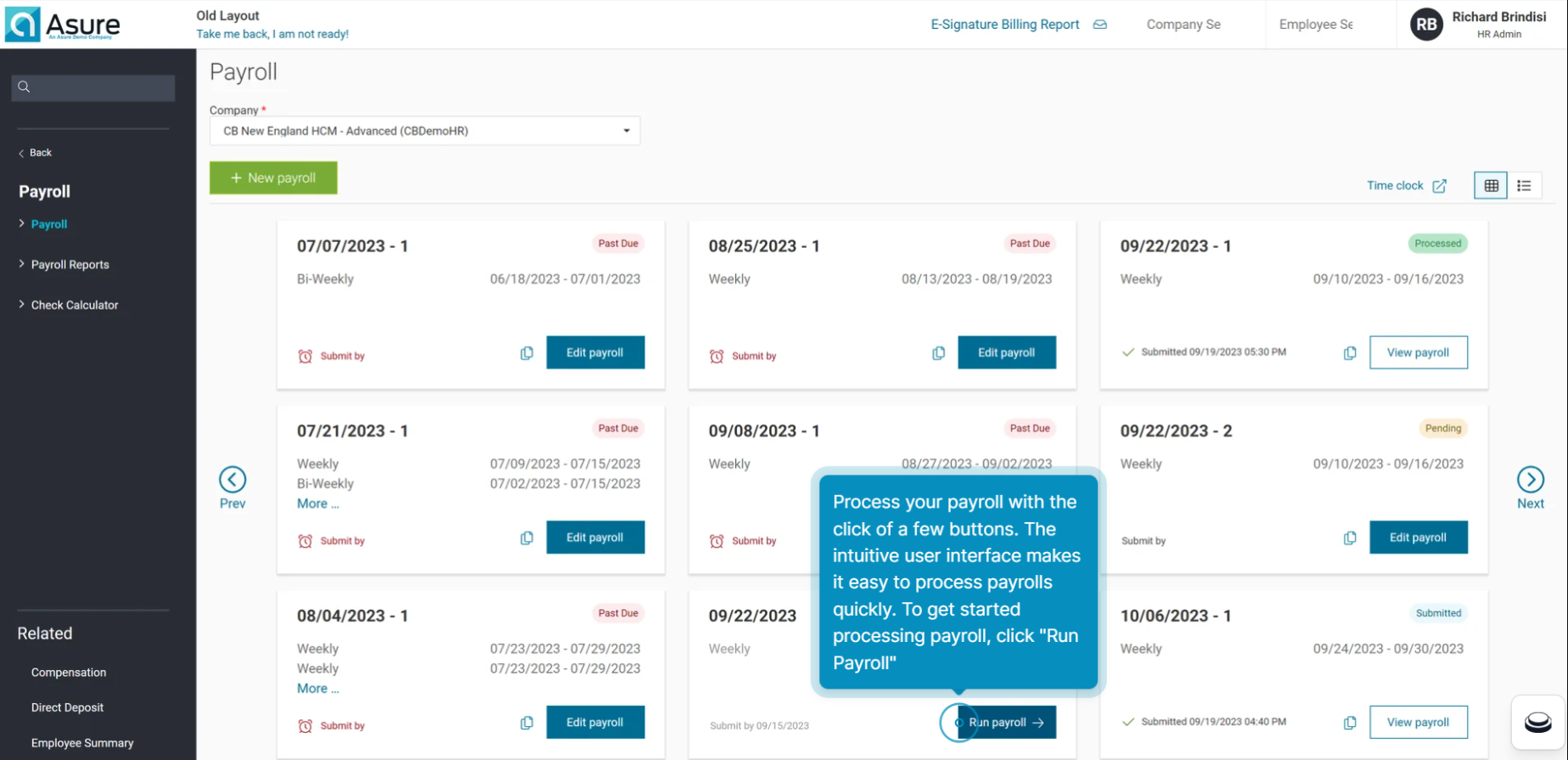
Task: Click 'Take me back, I am not ready!' link
Action: point(273,34)
